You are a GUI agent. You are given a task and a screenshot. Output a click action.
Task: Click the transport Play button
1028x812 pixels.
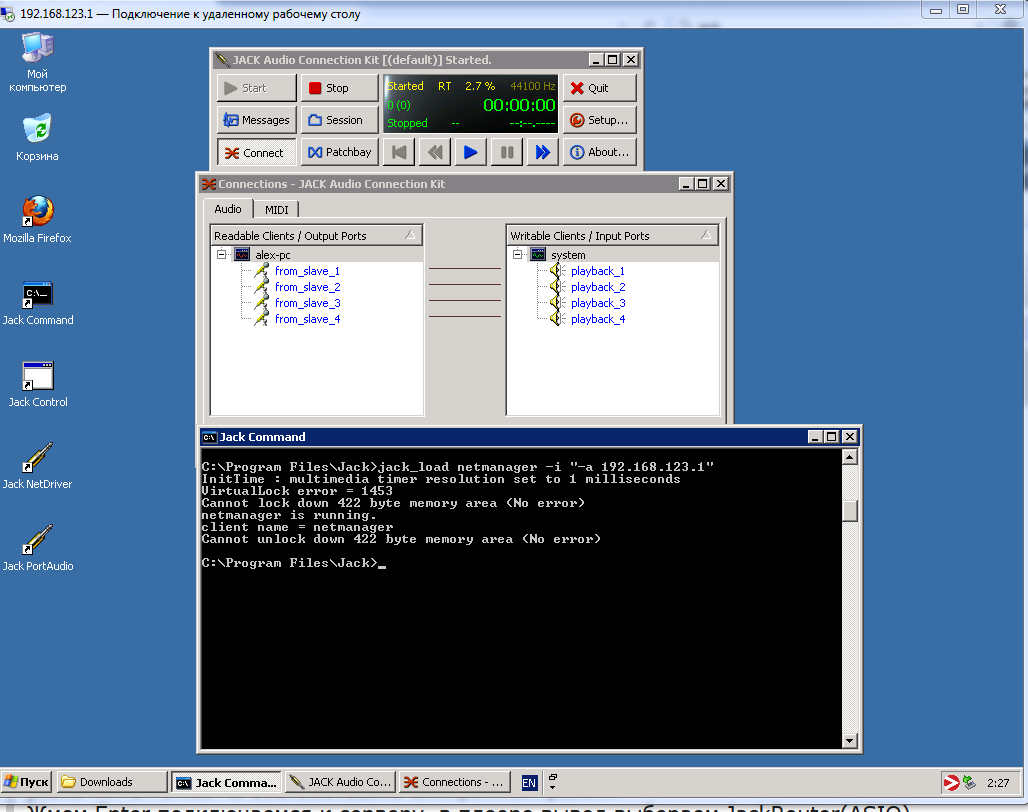pos(470,152)
